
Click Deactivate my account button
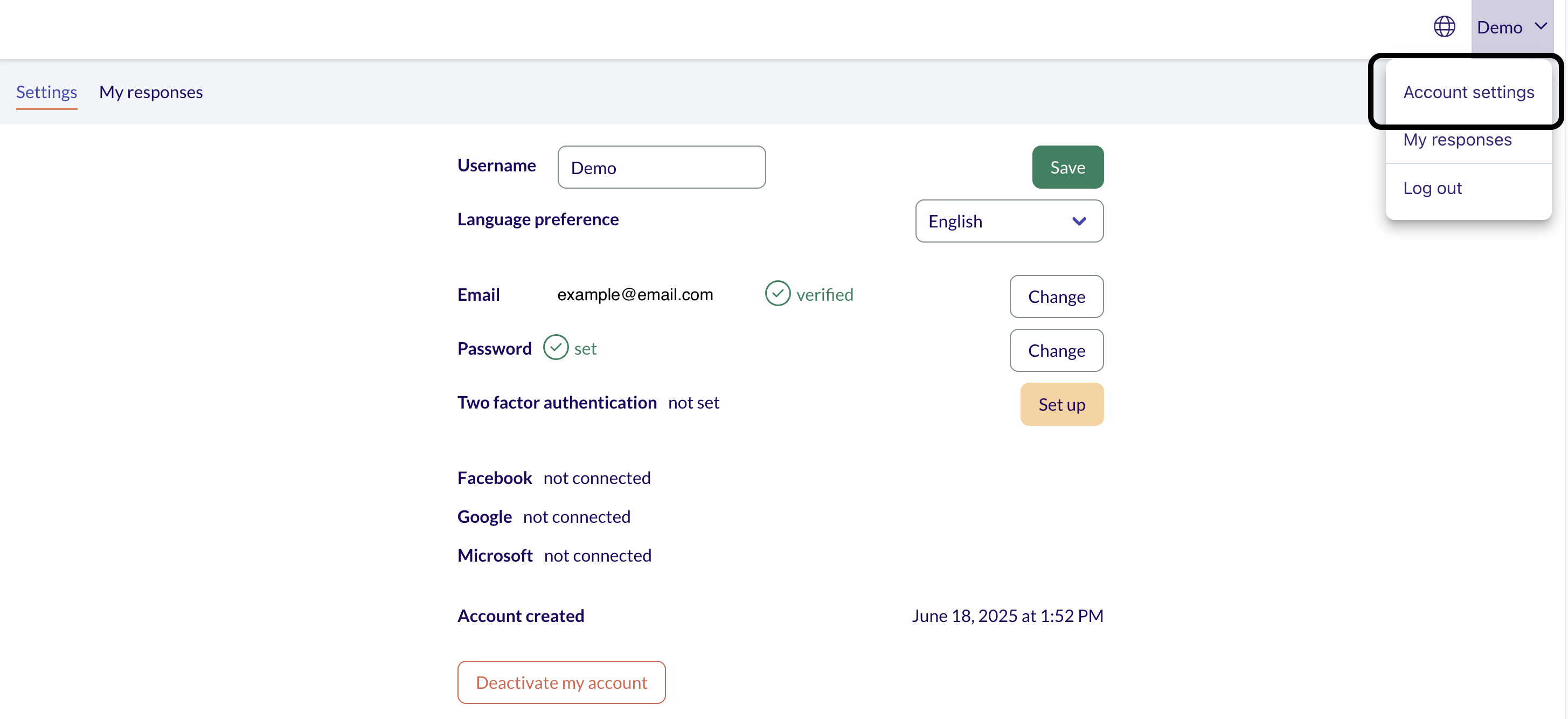coord(560,682)
